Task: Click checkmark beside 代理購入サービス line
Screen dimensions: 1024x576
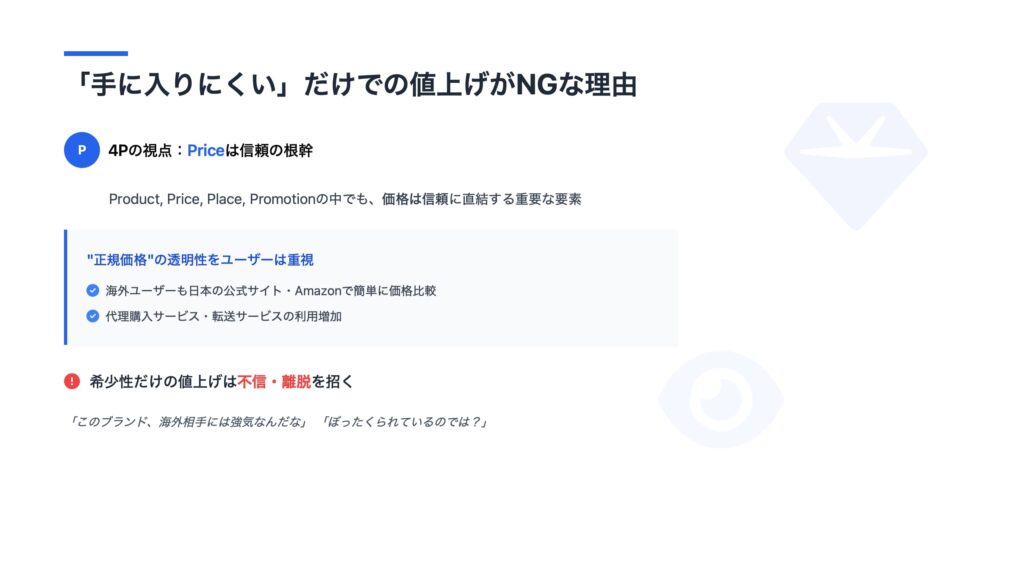Action: (x=93, y=316)
